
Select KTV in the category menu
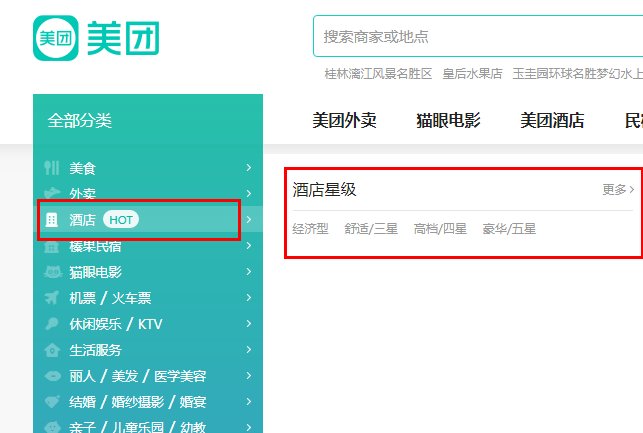pyautogui.click(x=150, y=324)
